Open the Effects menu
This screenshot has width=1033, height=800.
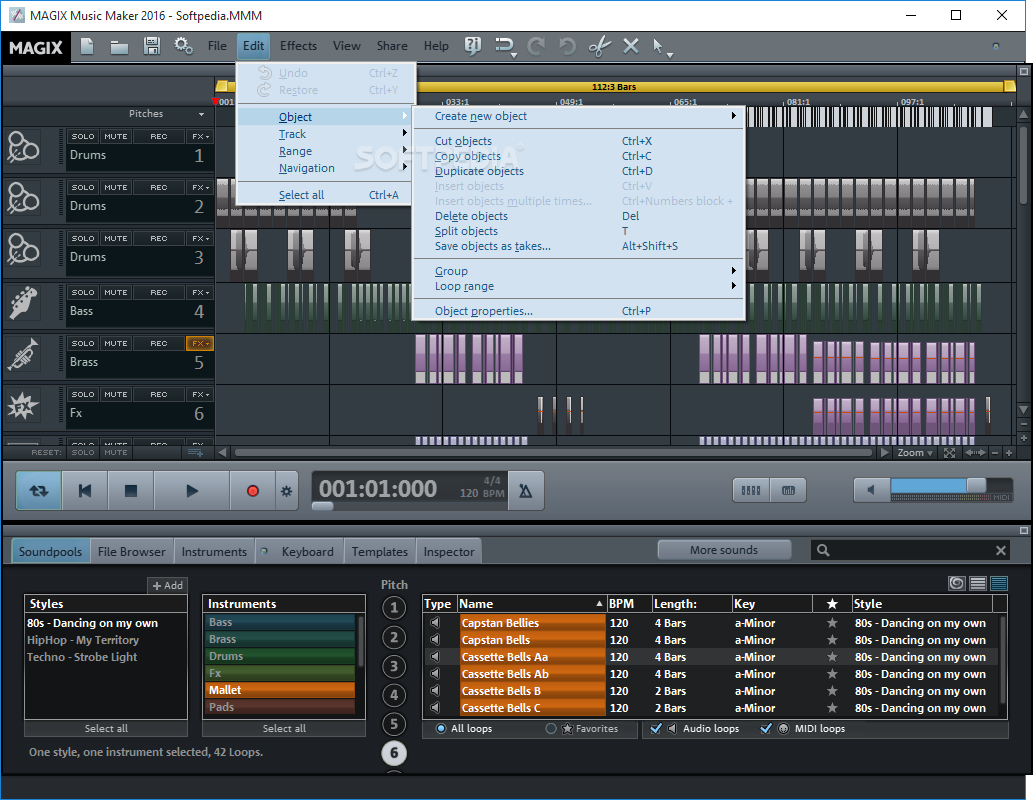click(298, 45)
